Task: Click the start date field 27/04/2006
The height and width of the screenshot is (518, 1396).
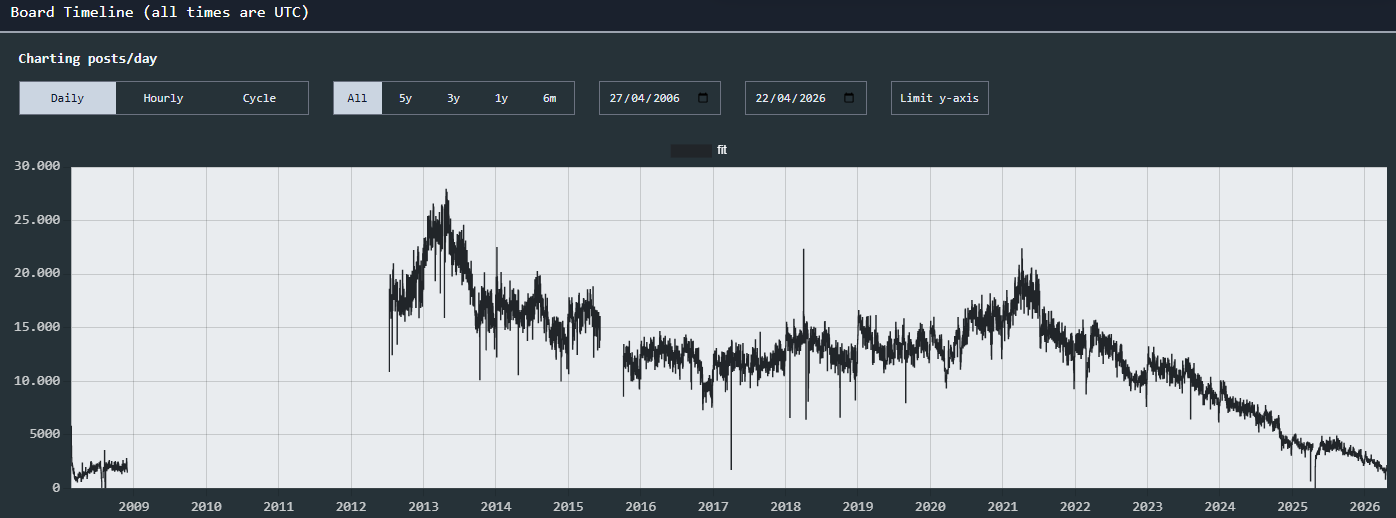Action: coord(660,98)
